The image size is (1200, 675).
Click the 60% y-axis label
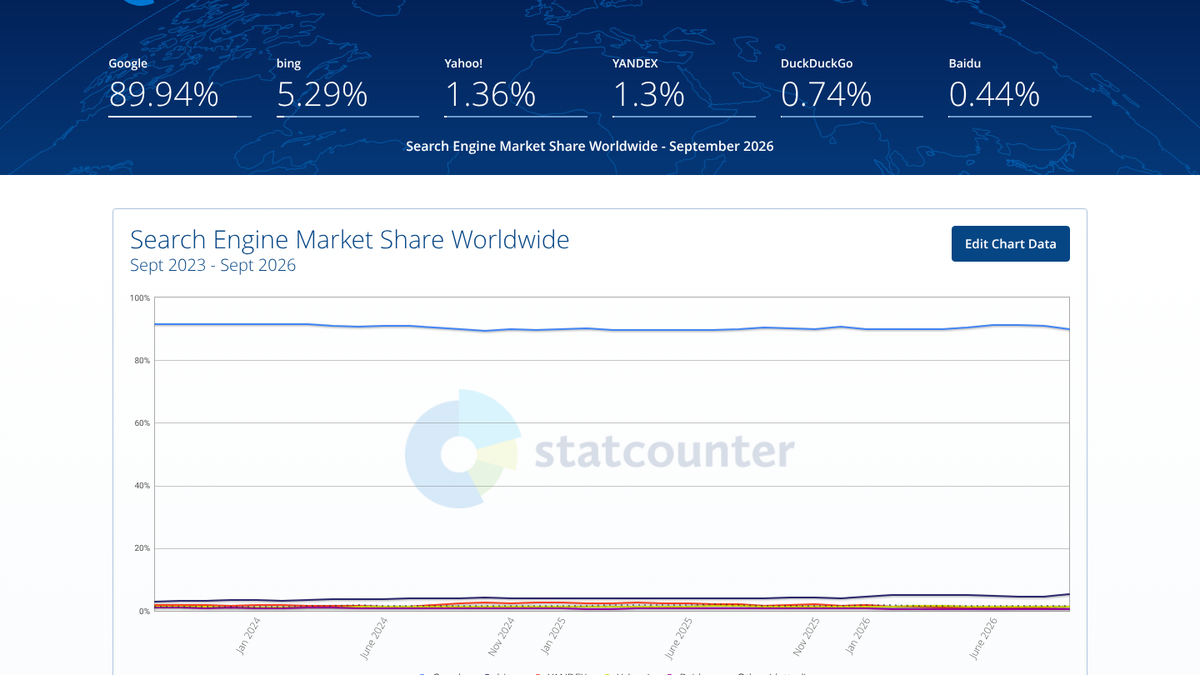(x=142, y=423)
